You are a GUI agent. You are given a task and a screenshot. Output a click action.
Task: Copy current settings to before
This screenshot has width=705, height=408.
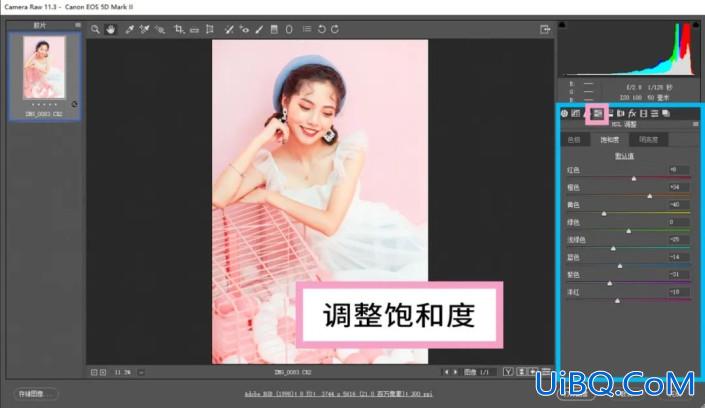(x=533, y=372)
